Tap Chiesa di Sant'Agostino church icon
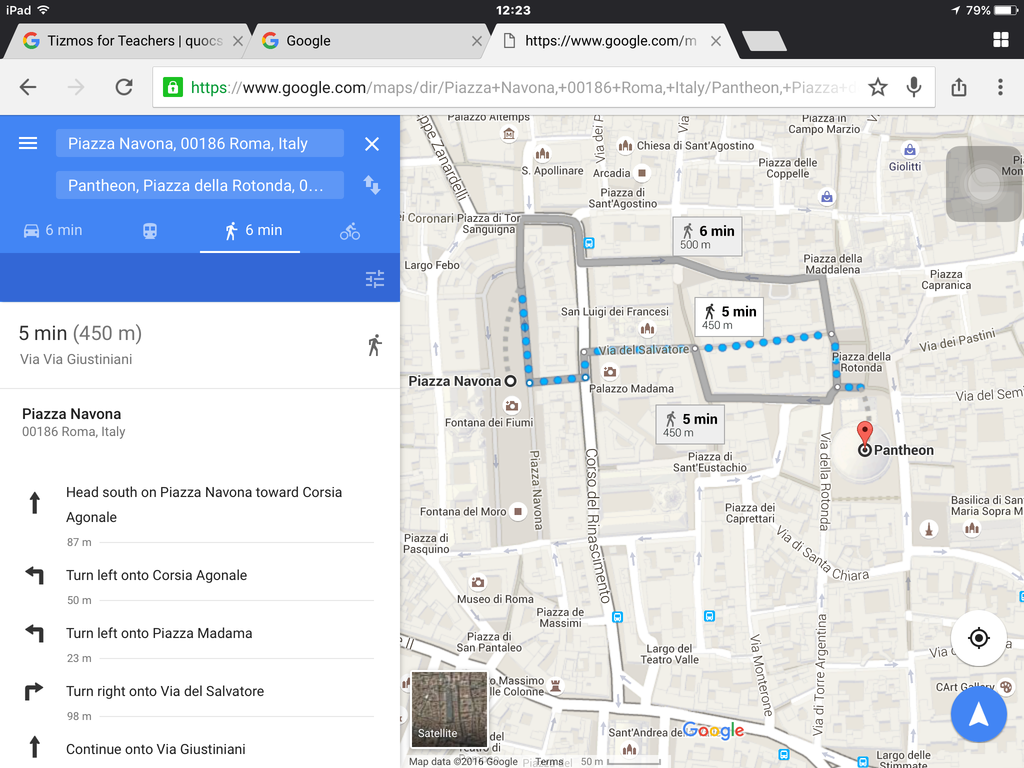 [625, 146]
